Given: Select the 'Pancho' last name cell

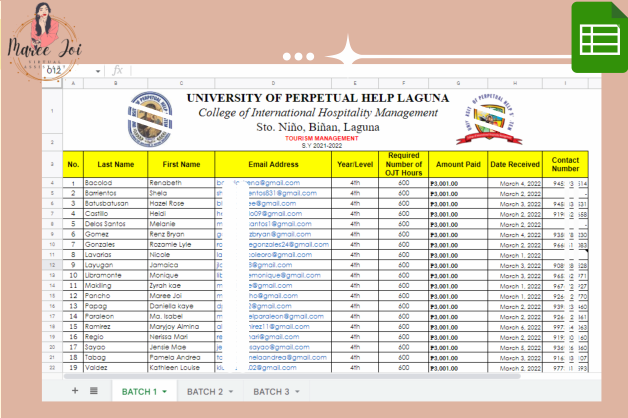Looking at the screenshot, I should [x=115, y=296].
